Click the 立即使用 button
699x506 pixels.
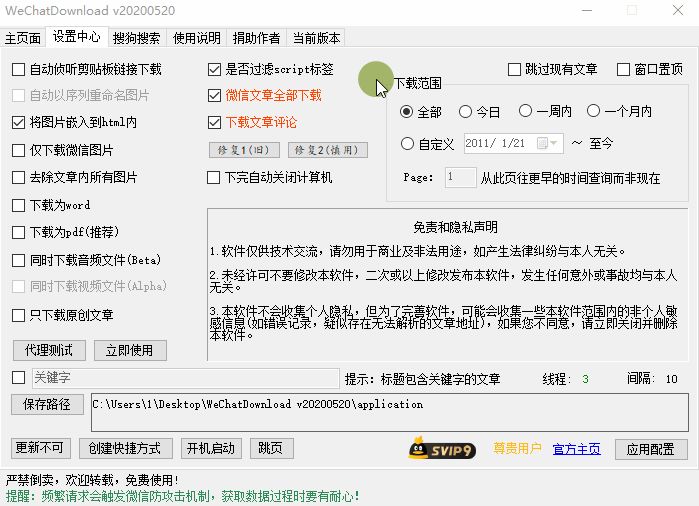130,350
